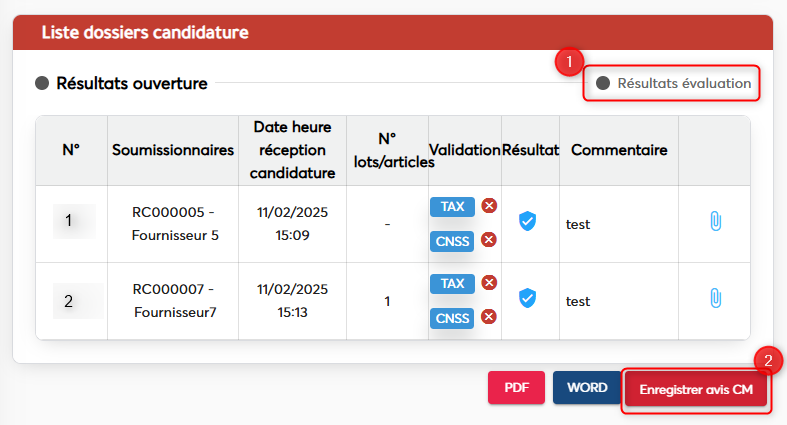Click red X next to TAX for Fournisseur7
Screen dimensions: 787x425
pyautogui.click(x=489, y=283)
